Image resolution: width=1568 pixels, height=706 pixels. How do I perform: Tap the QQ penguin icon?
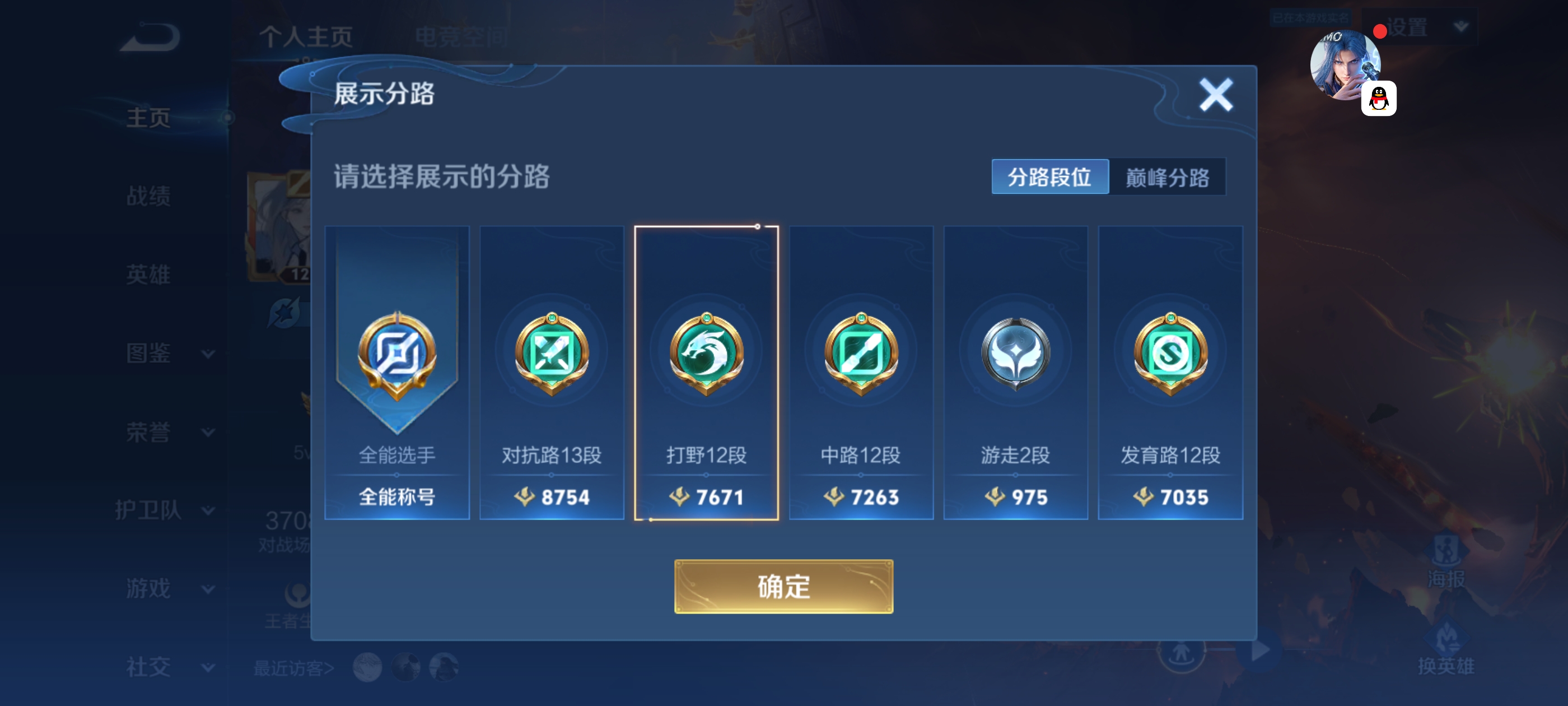tap(1379, 98)
